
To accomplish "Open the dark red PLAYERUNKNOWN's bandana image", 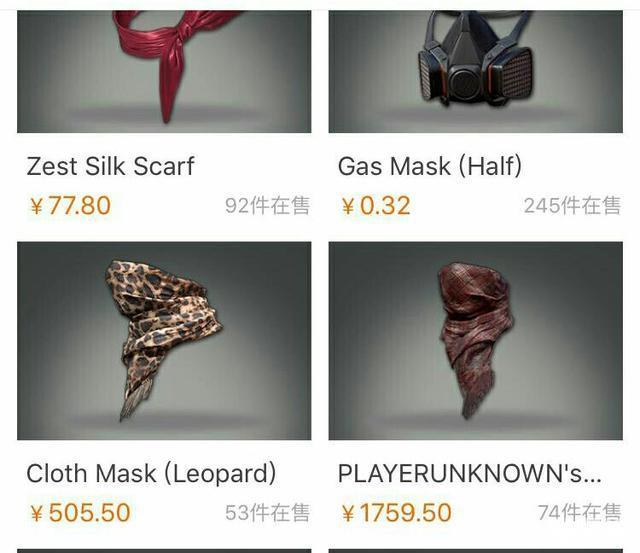I will [476, 341].
